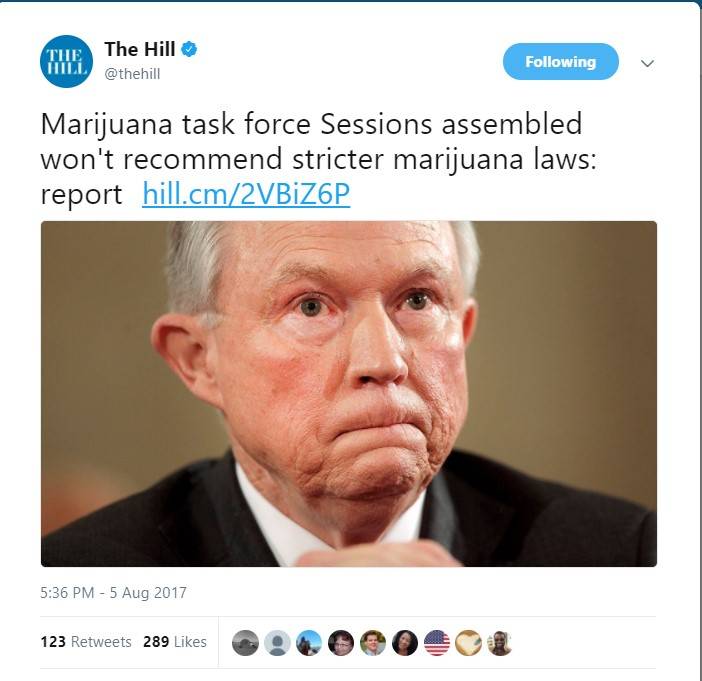Open the tweet's photo

[349, 394]
